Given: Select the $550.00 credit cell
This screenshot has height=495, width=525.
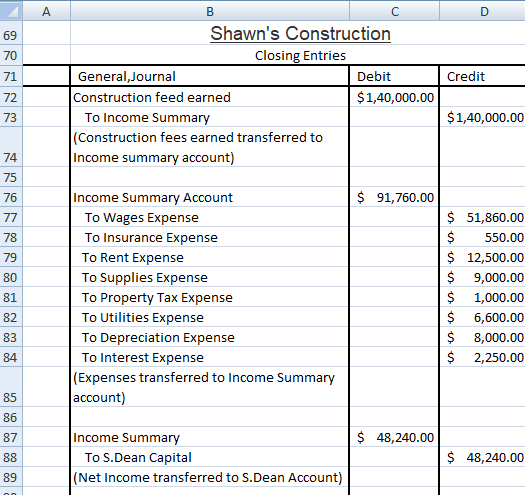Looking at the screenshot, I should pyautogui.click(x=482, y=237).
